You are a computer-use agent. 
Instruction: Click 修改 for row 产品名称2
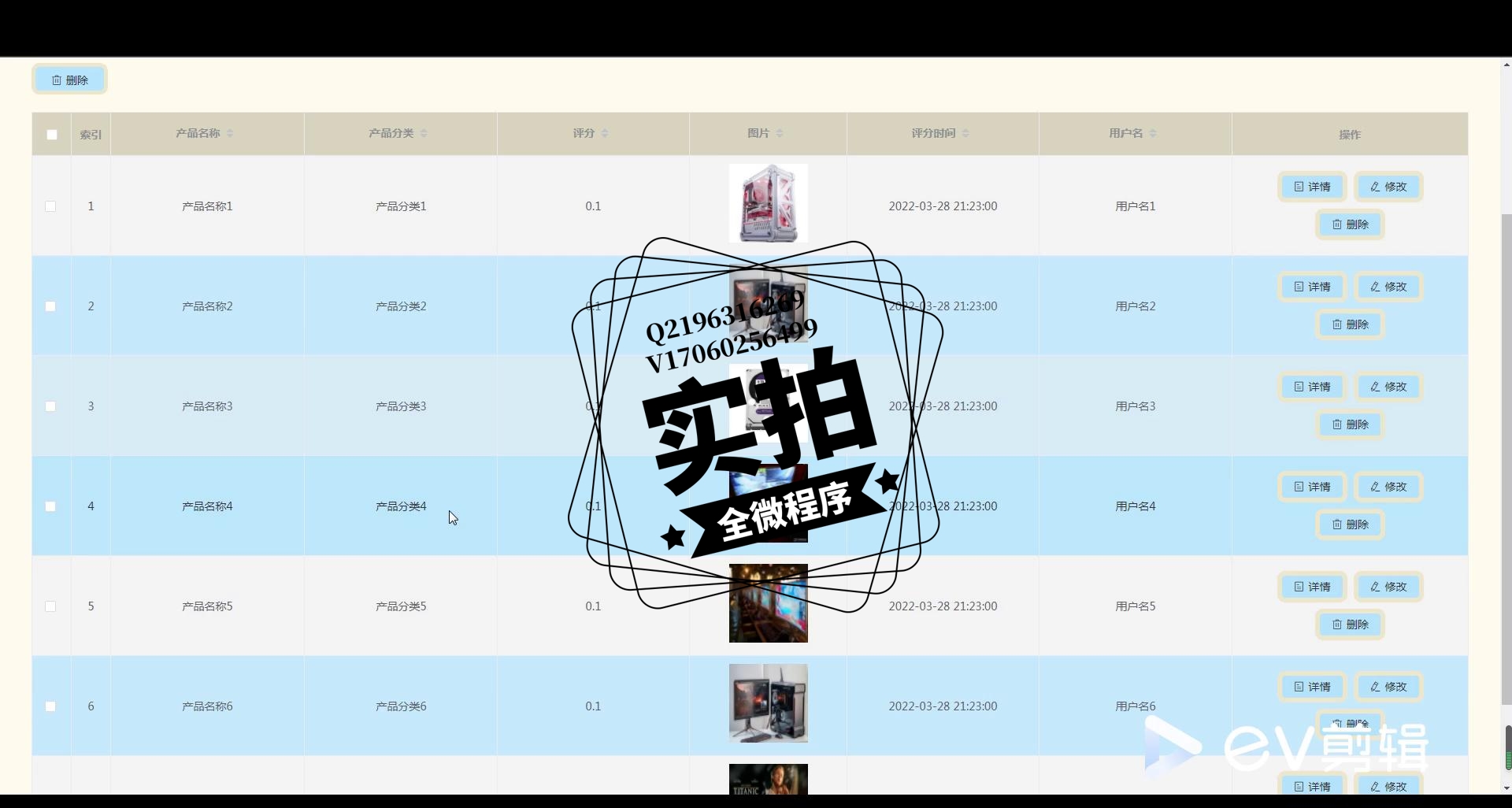coord(1388,287)
